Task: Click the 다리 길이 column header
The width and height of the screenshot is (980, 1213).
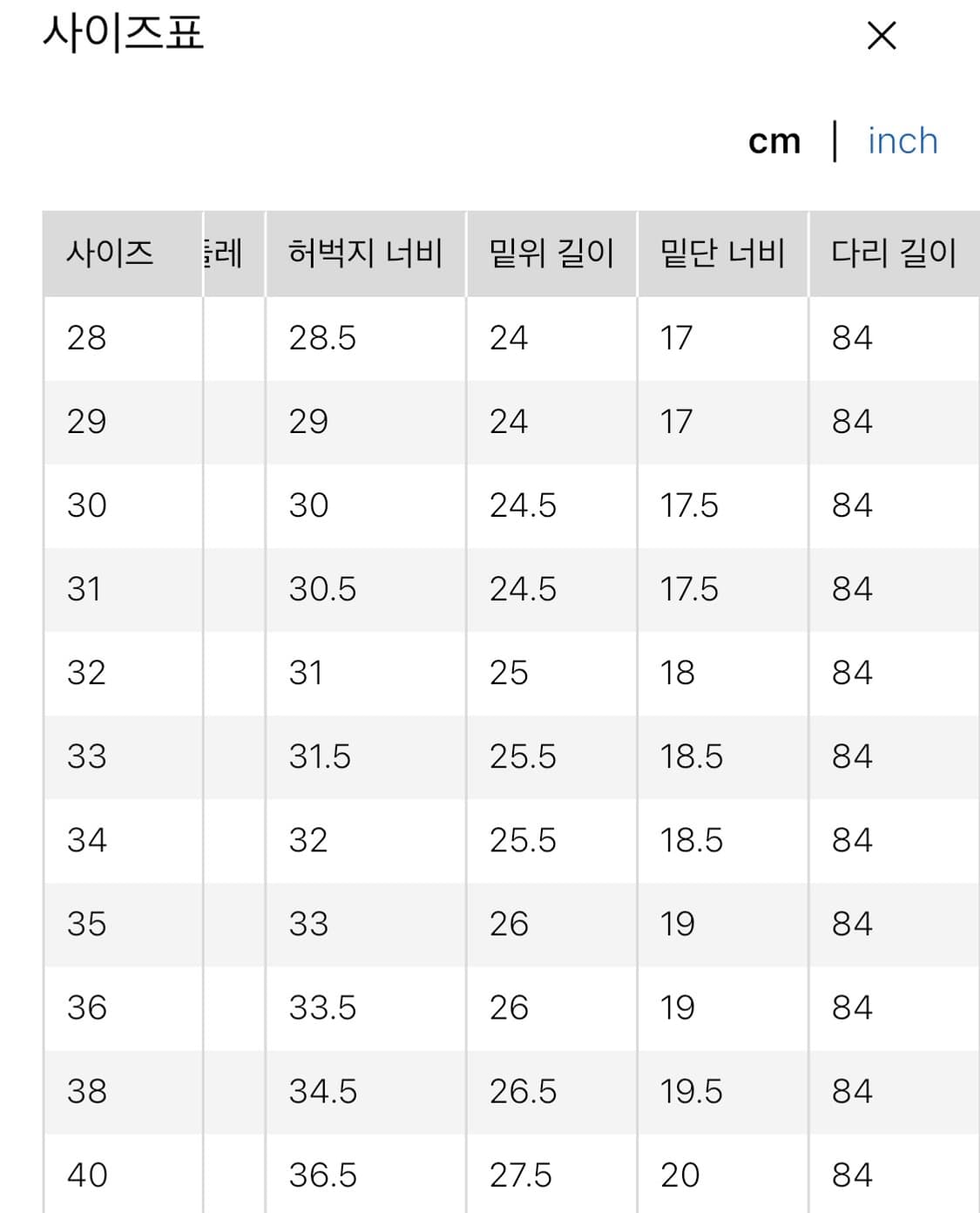Action: [894, 254]
